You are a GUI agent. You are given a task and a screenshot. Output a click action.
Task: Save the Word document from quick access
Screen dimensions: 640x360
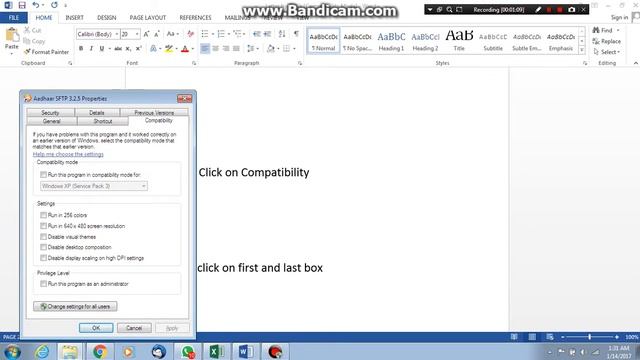pos(22,5)
